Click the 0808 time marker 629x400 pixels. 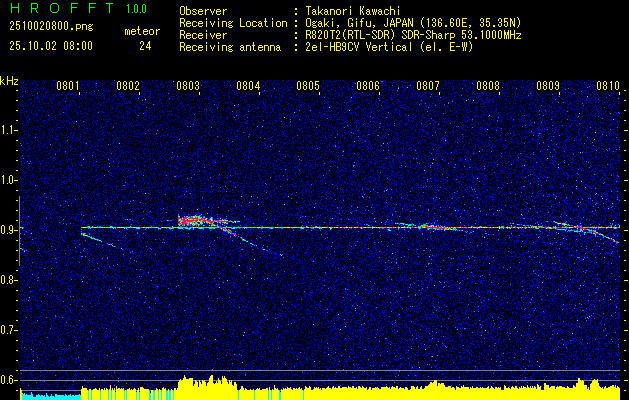(x=488, y=86)
